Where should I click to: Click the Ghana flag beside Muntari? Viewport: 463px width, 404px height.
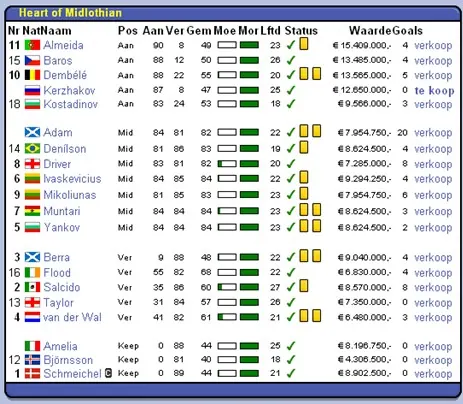tap(32, 211)
